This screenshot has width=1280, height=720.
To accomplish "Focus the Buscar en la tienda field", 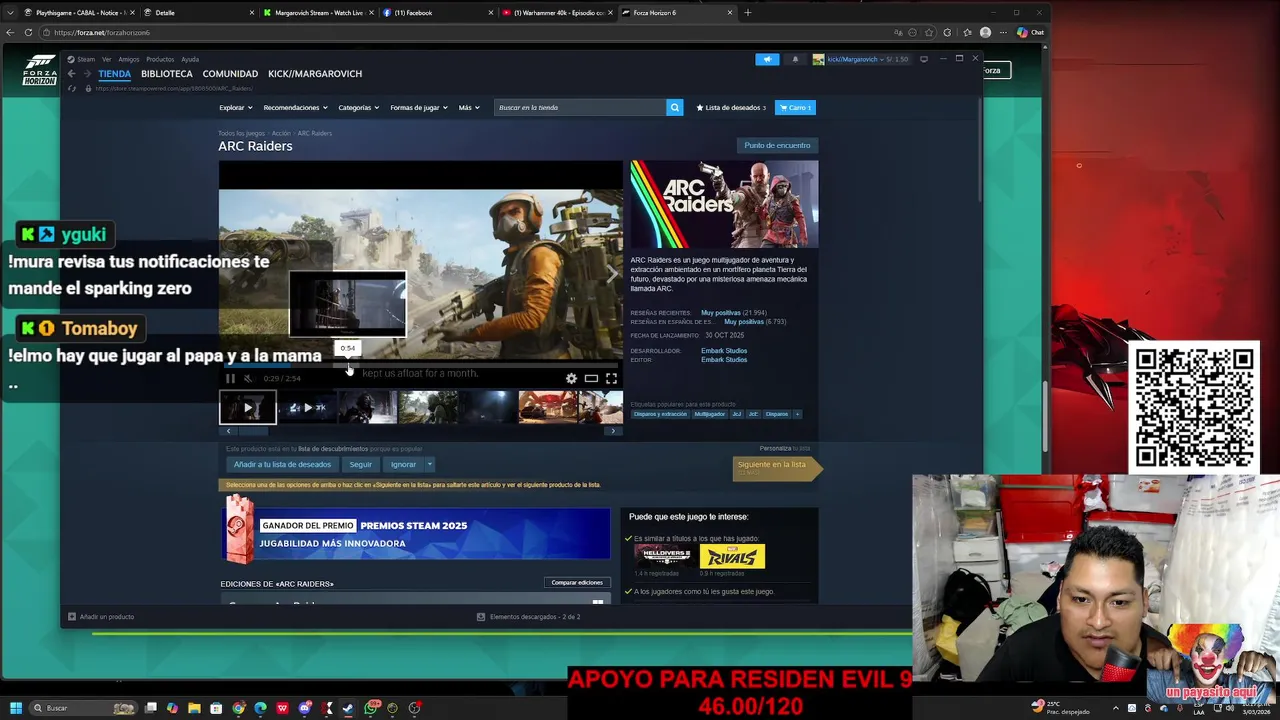I will pos(580,107).
